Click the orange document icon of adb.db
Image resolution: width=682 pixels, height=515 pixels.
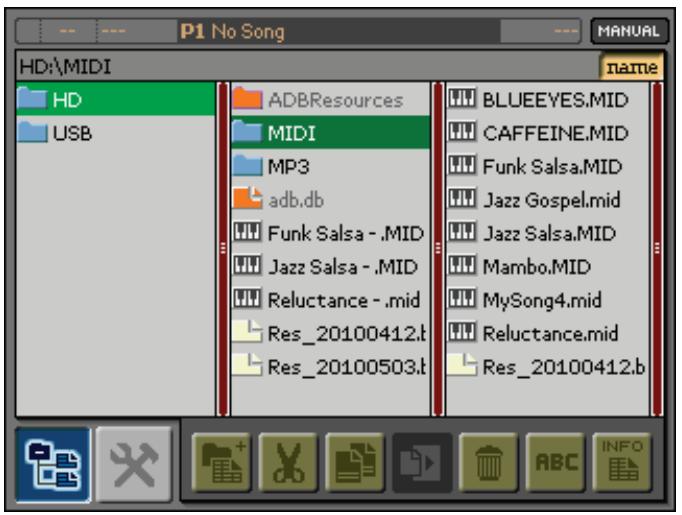247,198
